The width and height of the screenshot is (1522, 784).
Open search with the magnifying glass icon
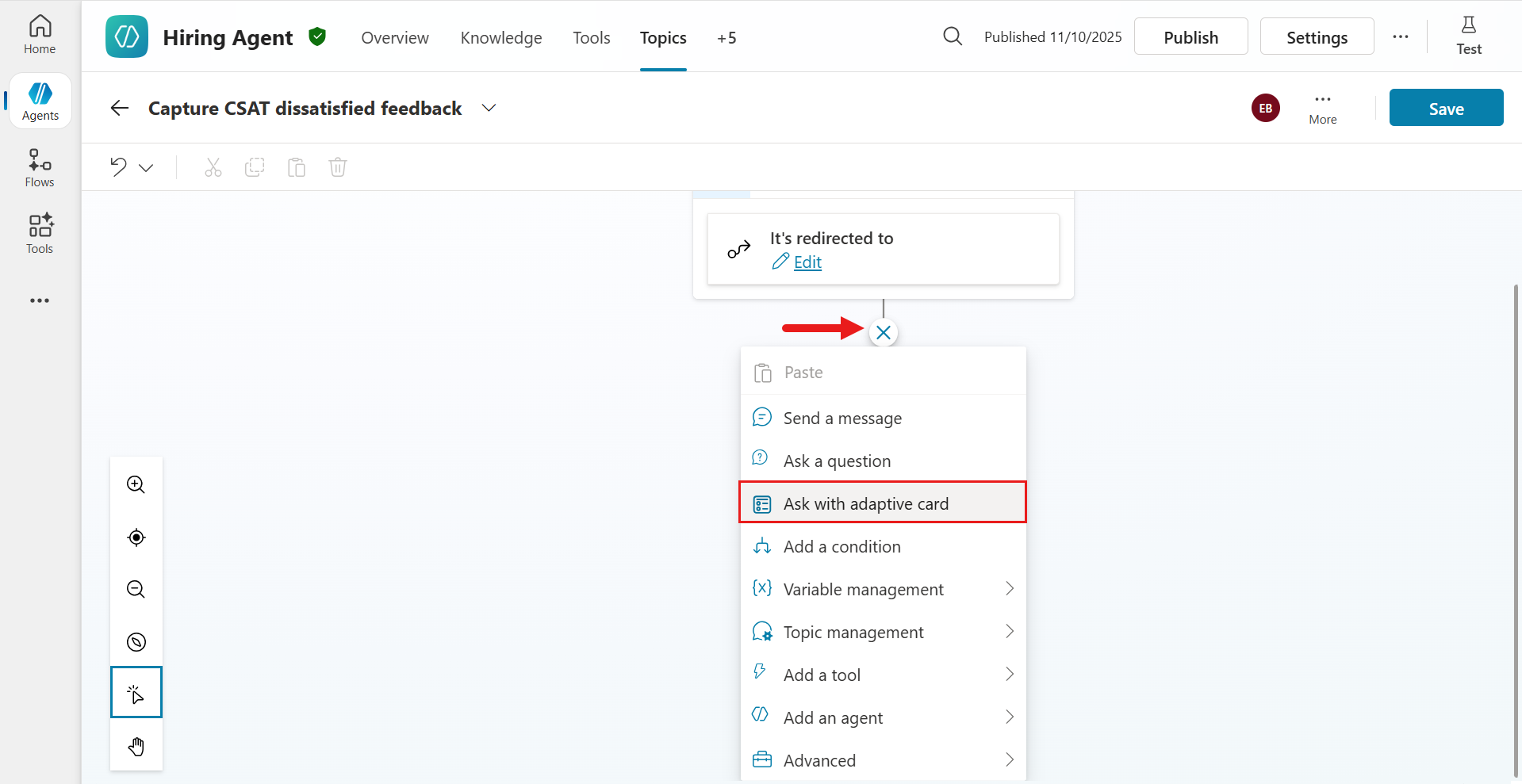[953, 36]
